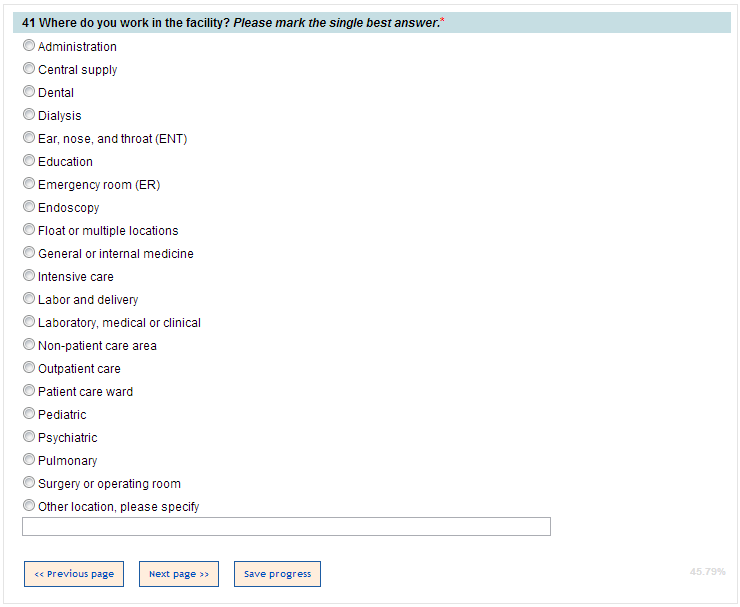Select the Administration radio button

[x=29, y=46]
